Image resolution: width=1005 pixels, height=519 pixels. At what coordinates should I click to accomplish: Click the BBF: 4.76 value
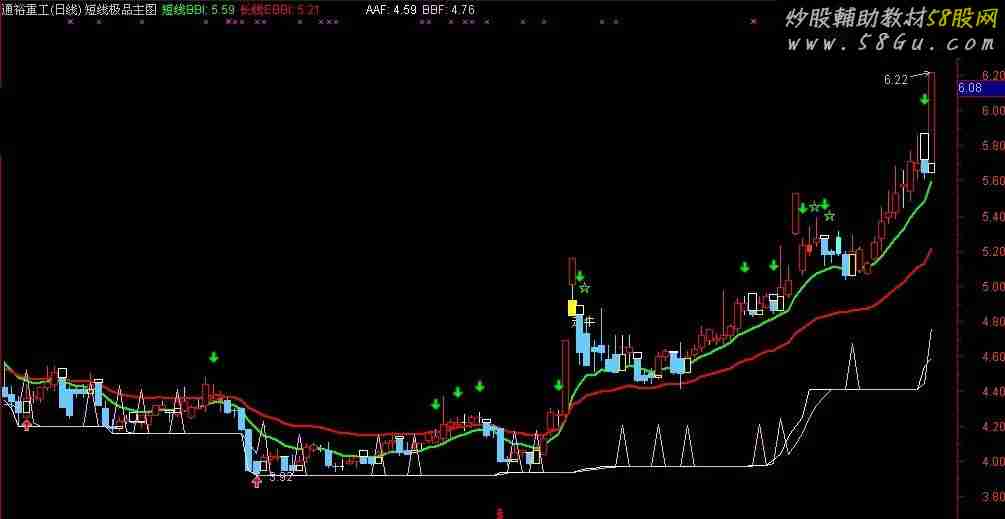(449, 10)
